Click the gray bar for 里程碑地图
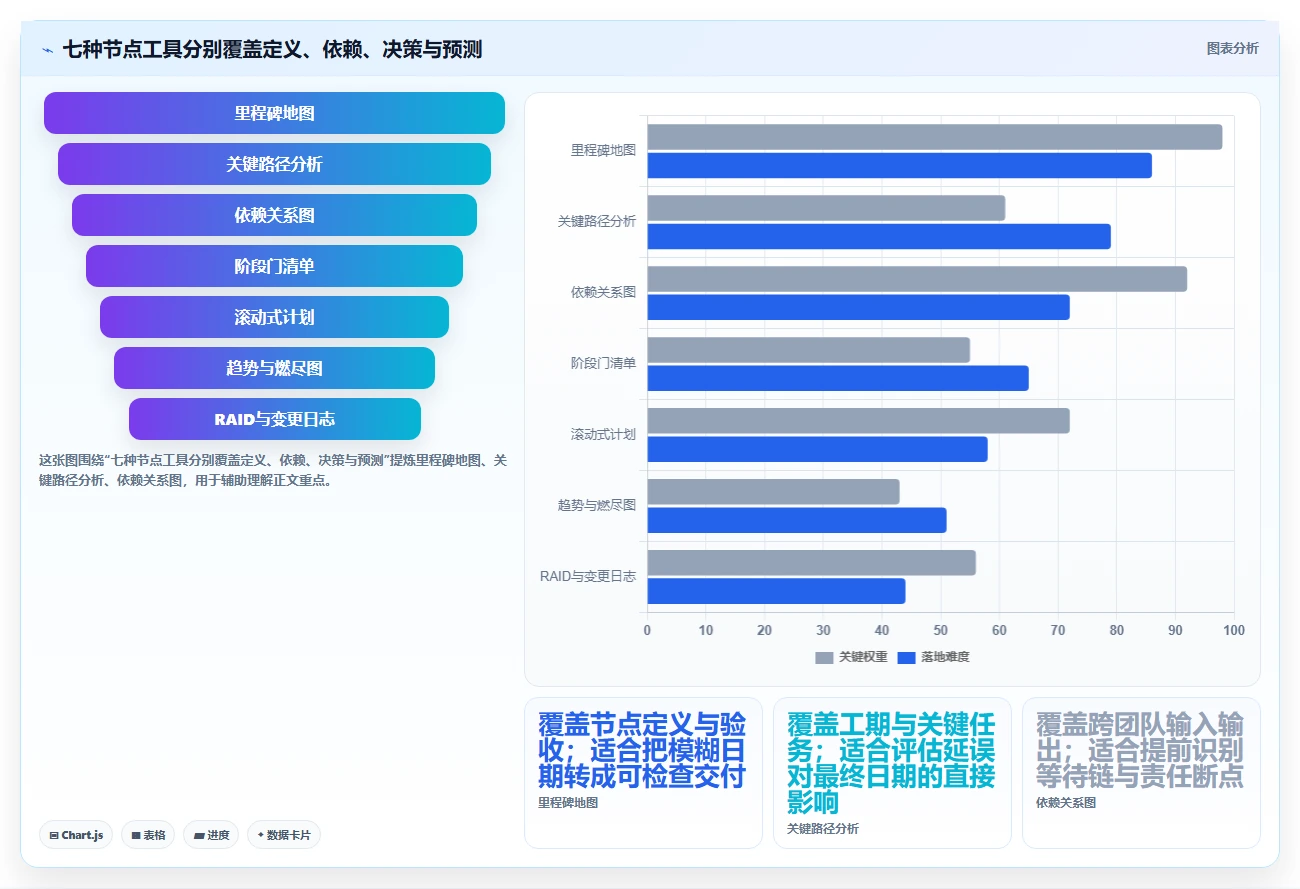 point(934,137)
